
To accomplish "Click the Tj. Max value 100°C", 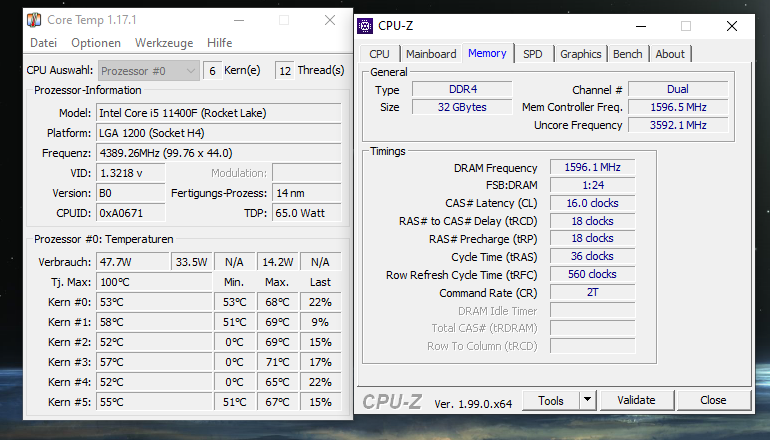I will pyautogui.click(x=154, y=282).
